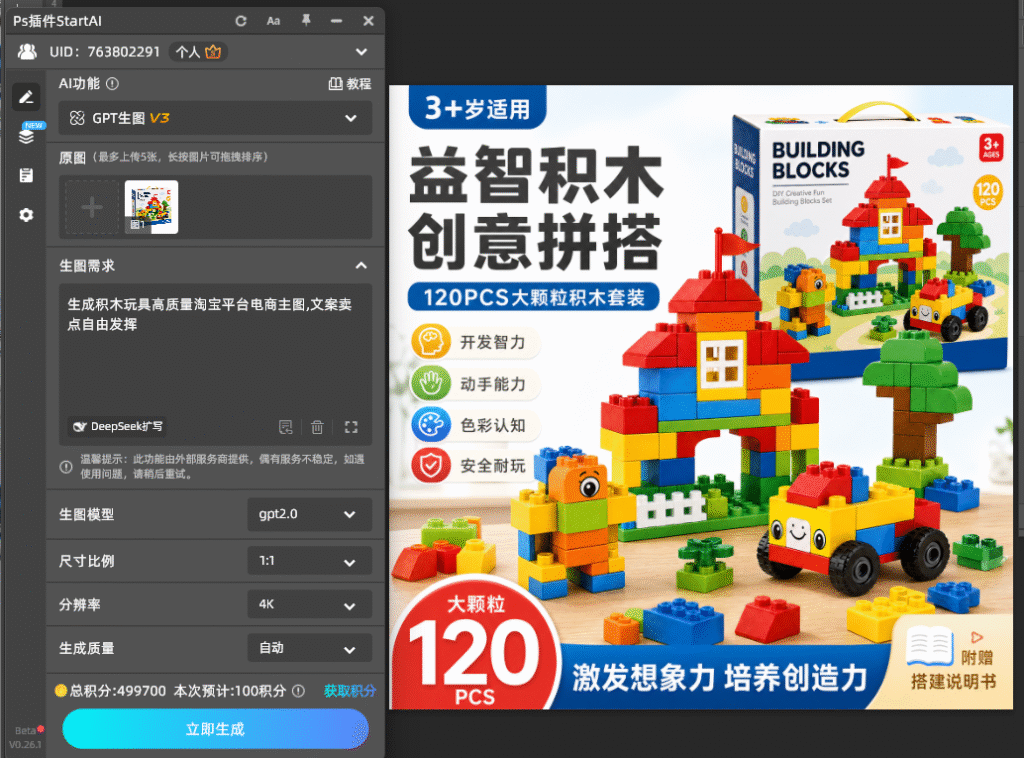Click the 个人 account type badge
Image resolution: width=1024 pixels, height=758 pixels.
coord(198,52)
